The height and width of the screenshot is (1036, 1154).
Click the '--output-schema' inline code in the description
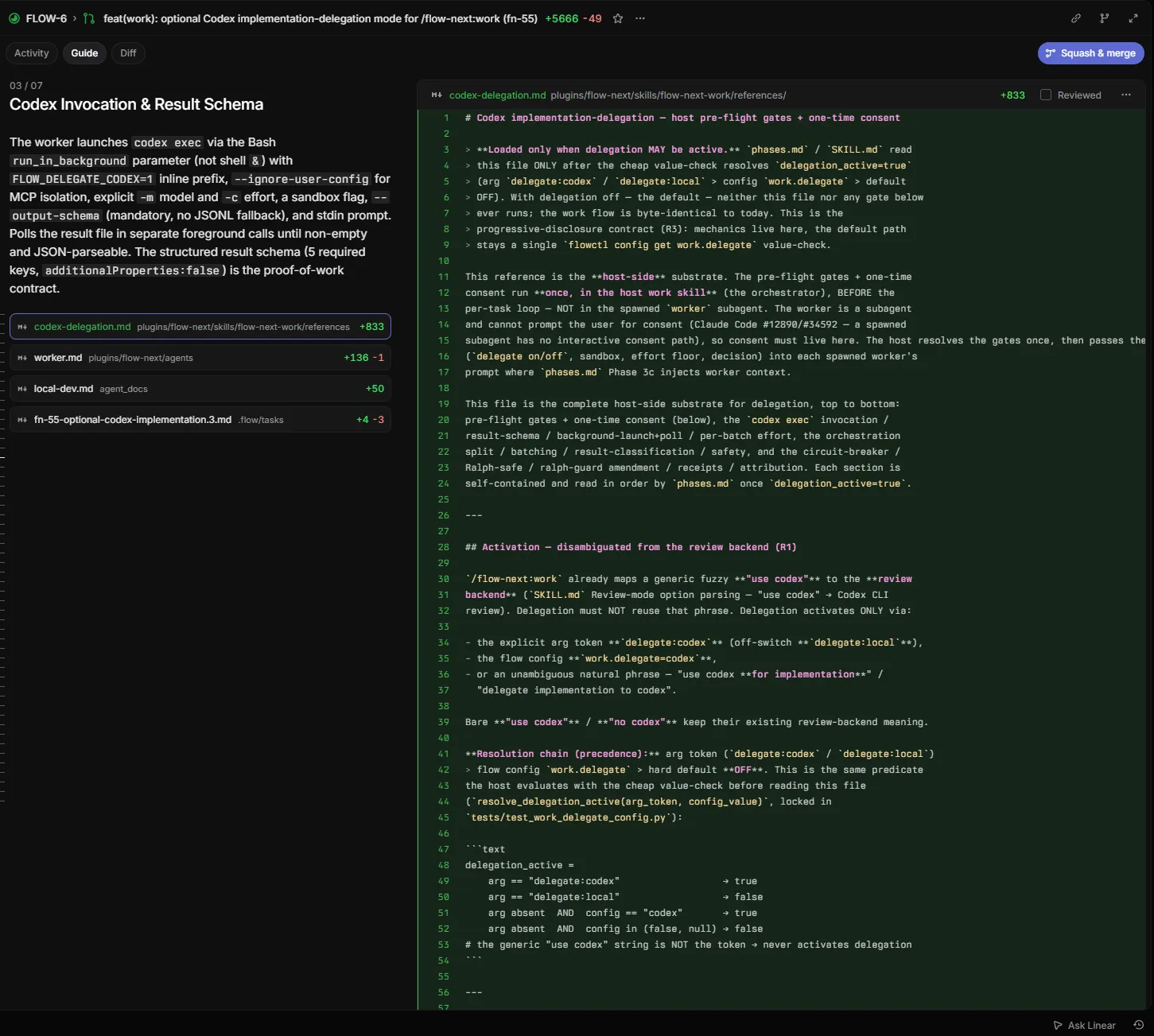click(55, 215)
